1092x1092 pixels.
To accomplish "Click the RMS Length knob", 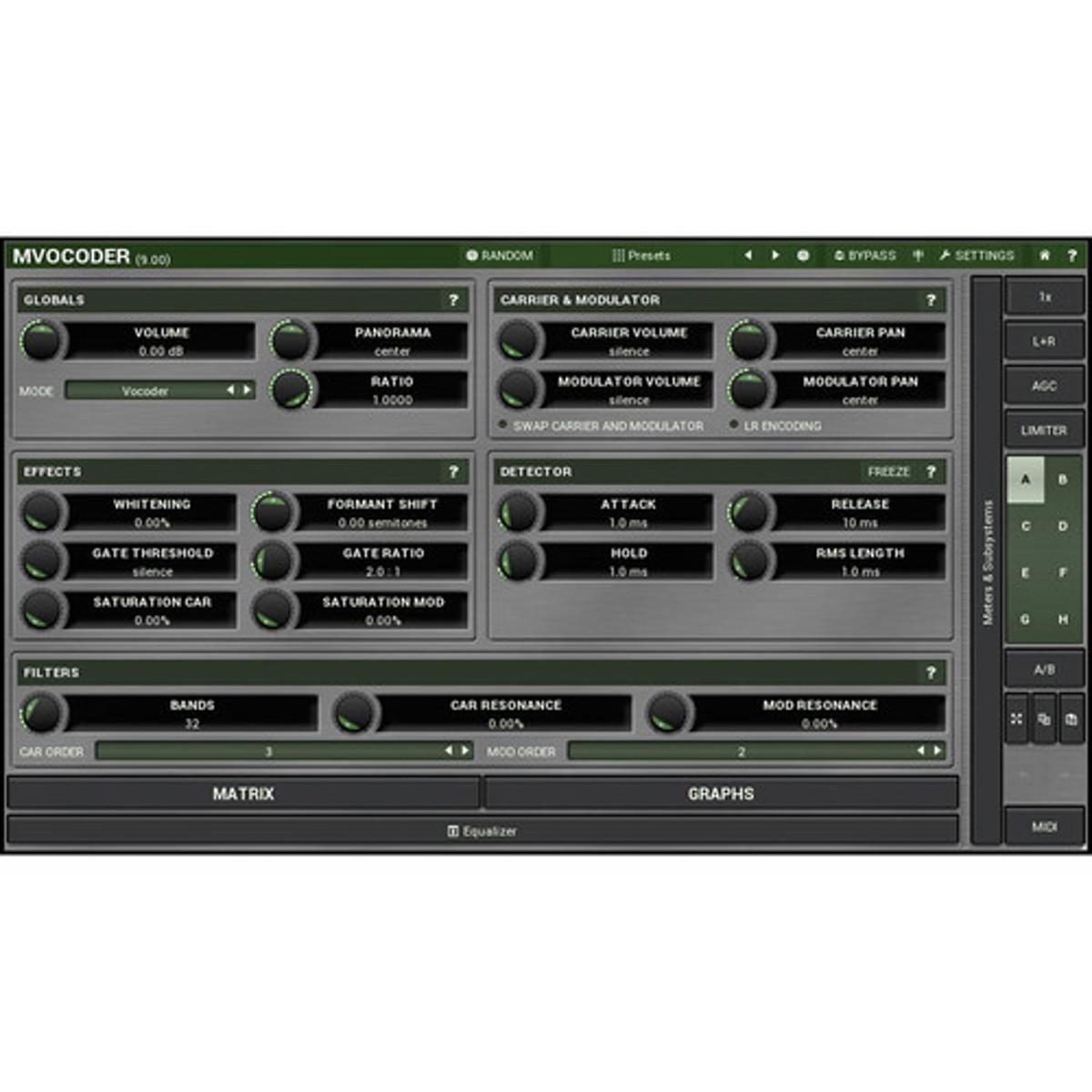I will 750,561.
